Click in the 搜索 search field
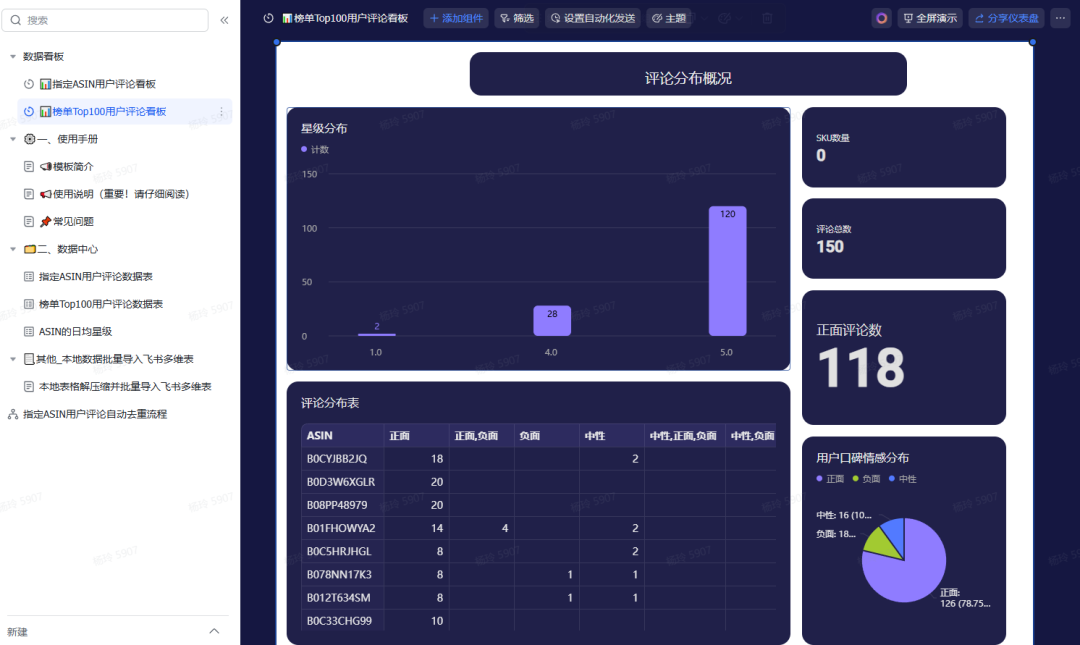This screenshot has width=1080, height=645. 110,20
